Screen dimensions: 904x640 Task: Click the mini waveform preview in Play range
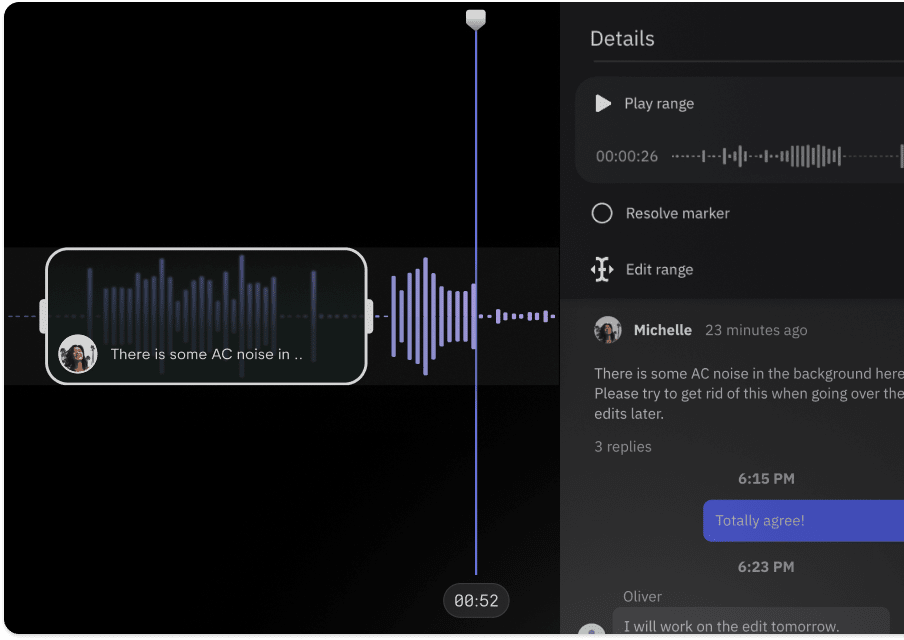pyautogui.click(x=785, y=156)
